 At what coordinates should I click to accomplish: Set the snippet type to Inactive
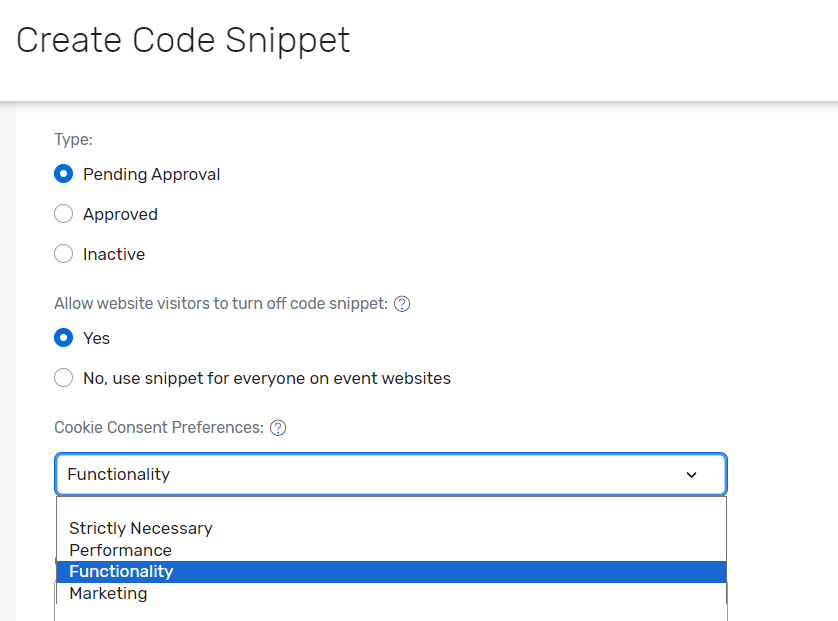pyautogui.click(x=64, y=254)
